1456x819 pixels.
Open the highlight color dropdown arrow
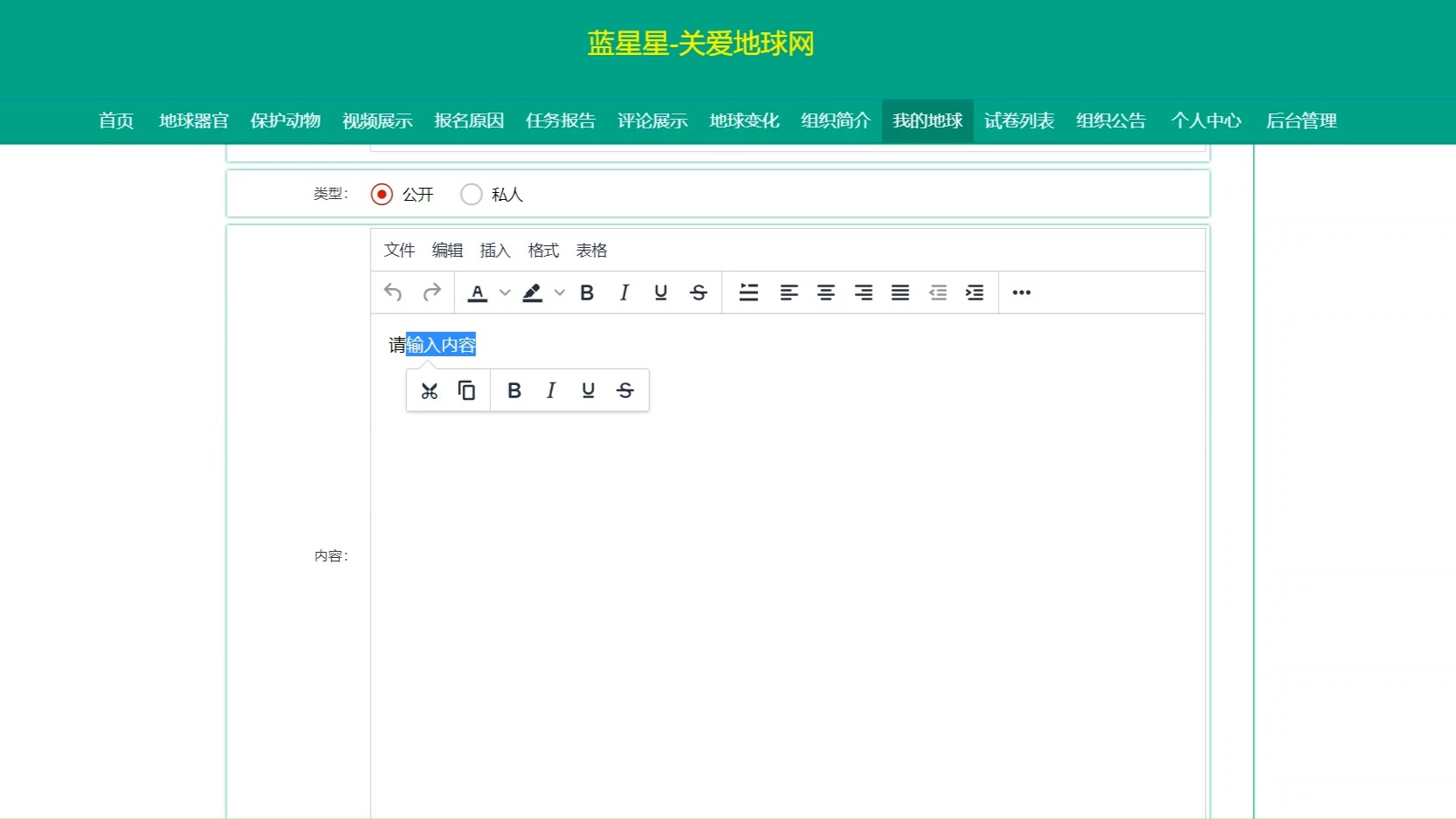pos(560,292)
